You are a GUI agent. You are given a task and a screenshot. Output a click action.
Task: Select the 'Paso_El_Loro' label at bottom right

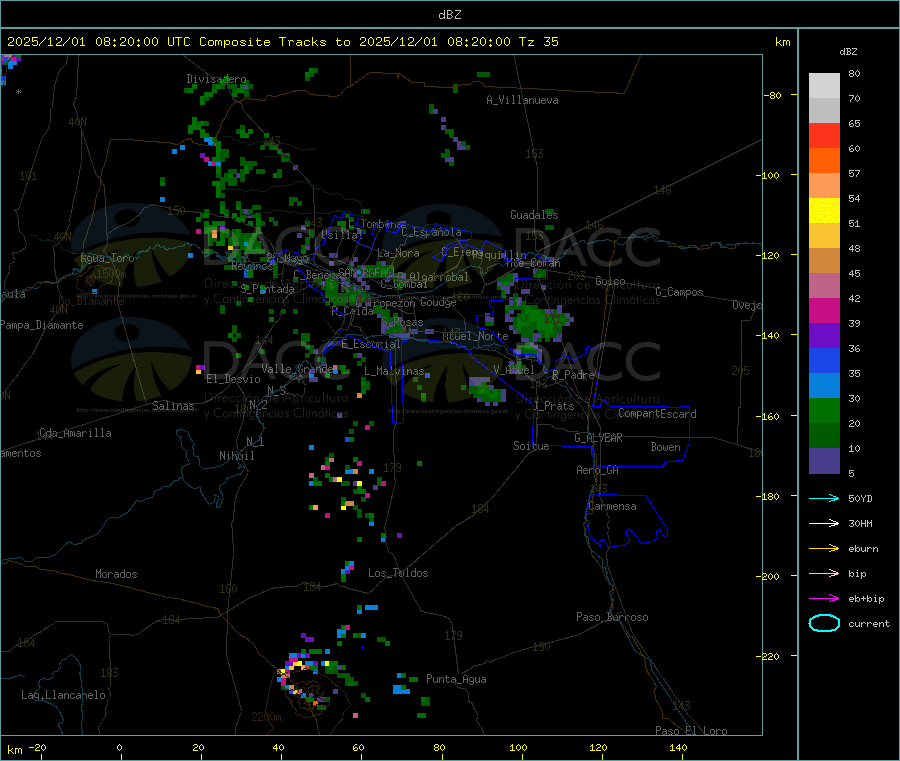(691, 731)
